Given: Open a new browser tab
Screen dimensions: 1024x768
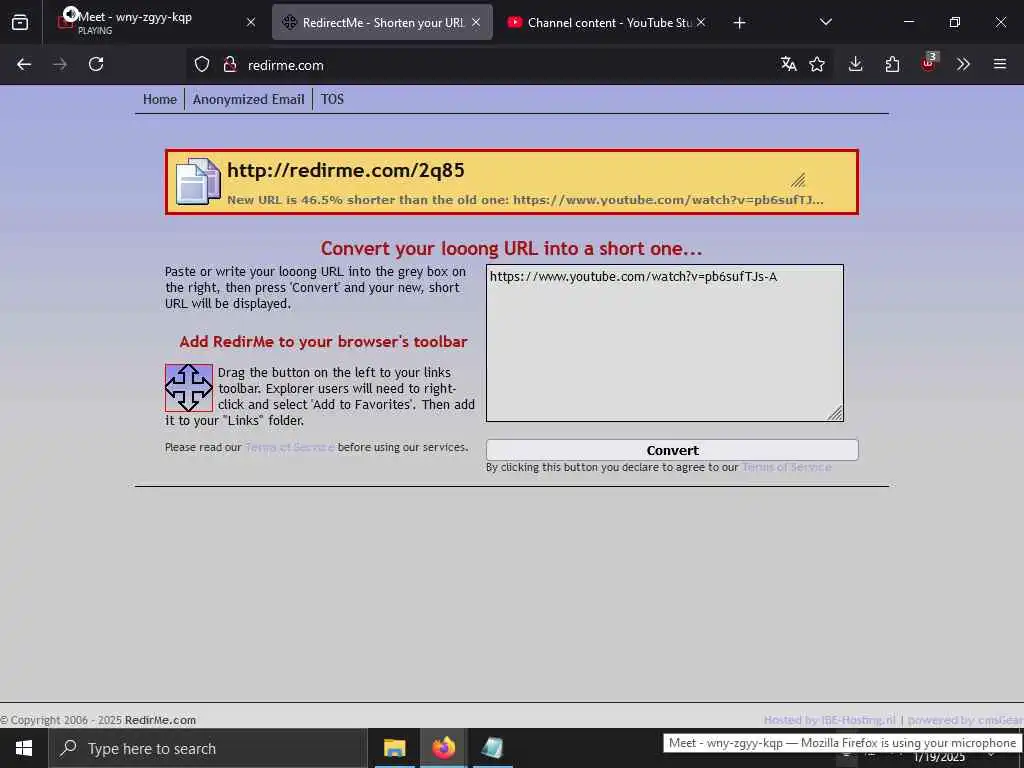Looking at the screenshot, I should coord(739,23).
